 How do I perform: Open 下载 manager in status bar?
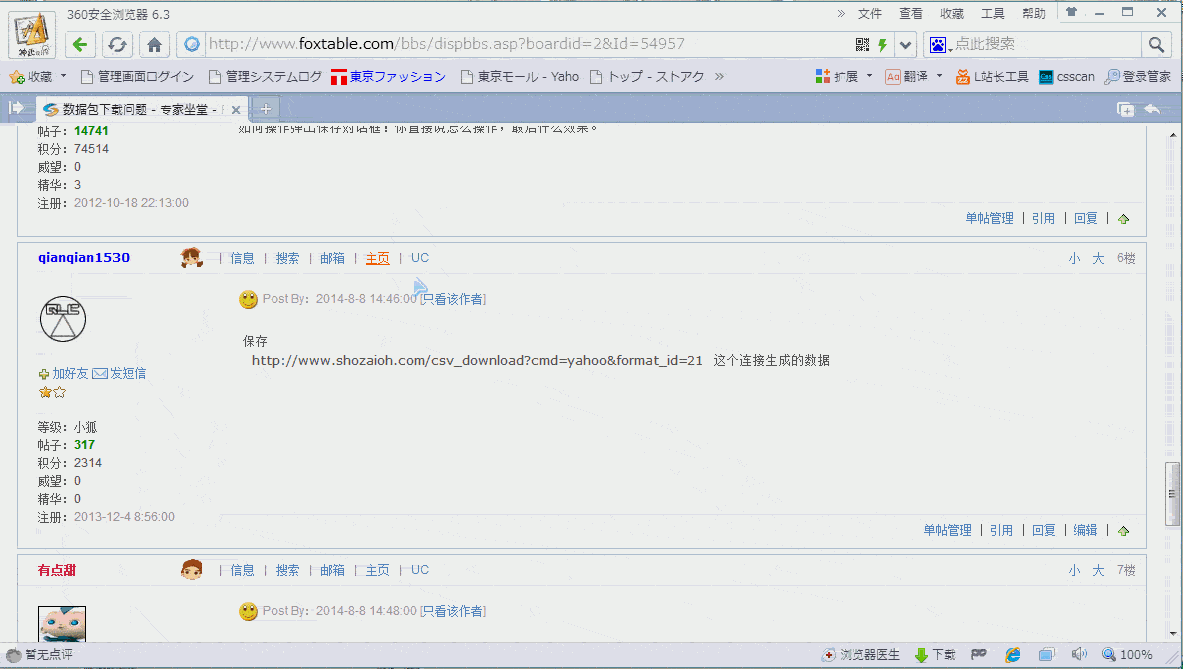pos(935,655)
